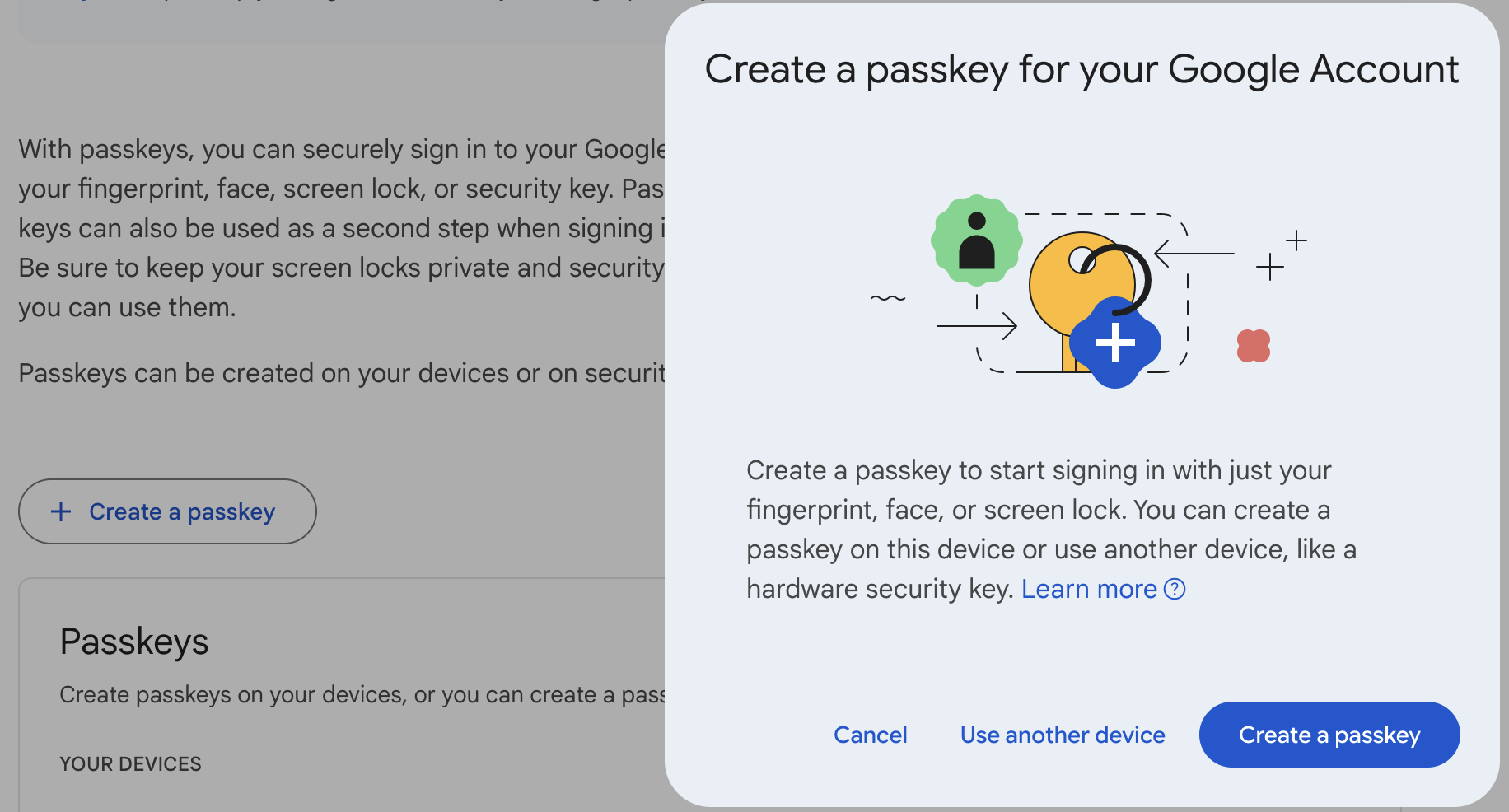1509x812 pixels.
Task: Click the Passkeys section heading
Action: (134, 642)
